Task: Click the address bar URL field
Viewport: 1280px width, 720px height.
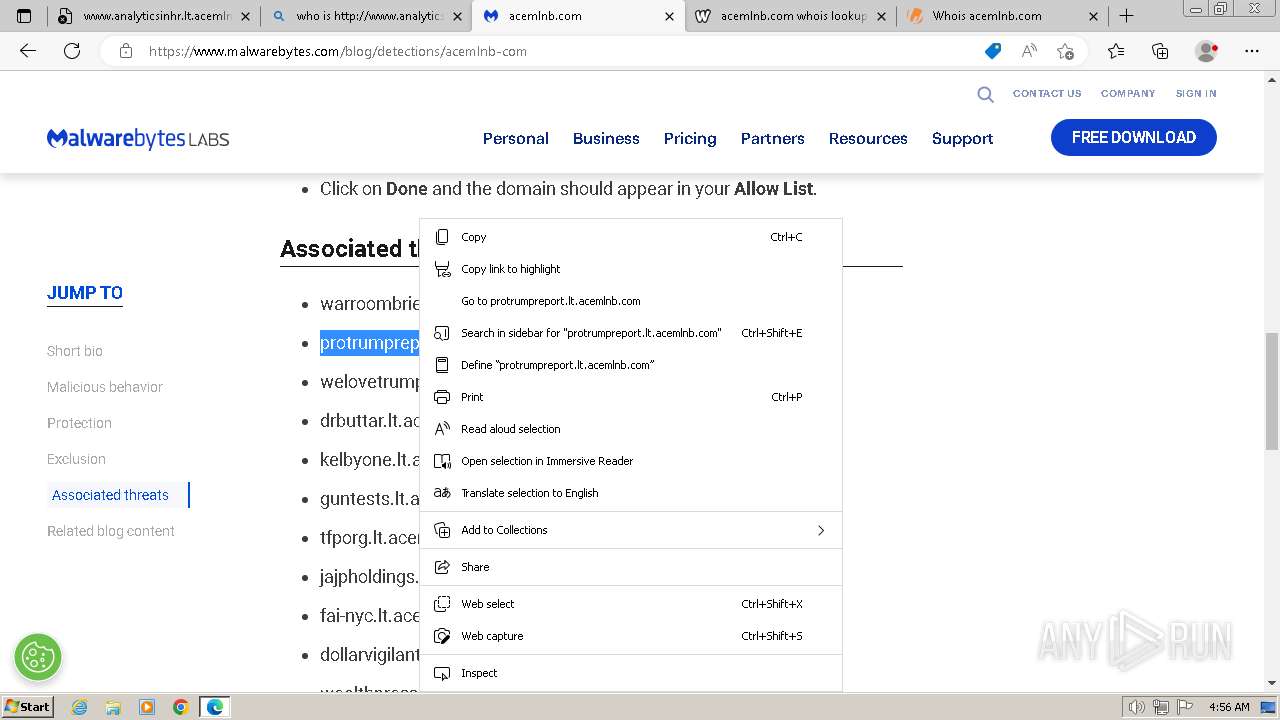Action: point(560,51)
